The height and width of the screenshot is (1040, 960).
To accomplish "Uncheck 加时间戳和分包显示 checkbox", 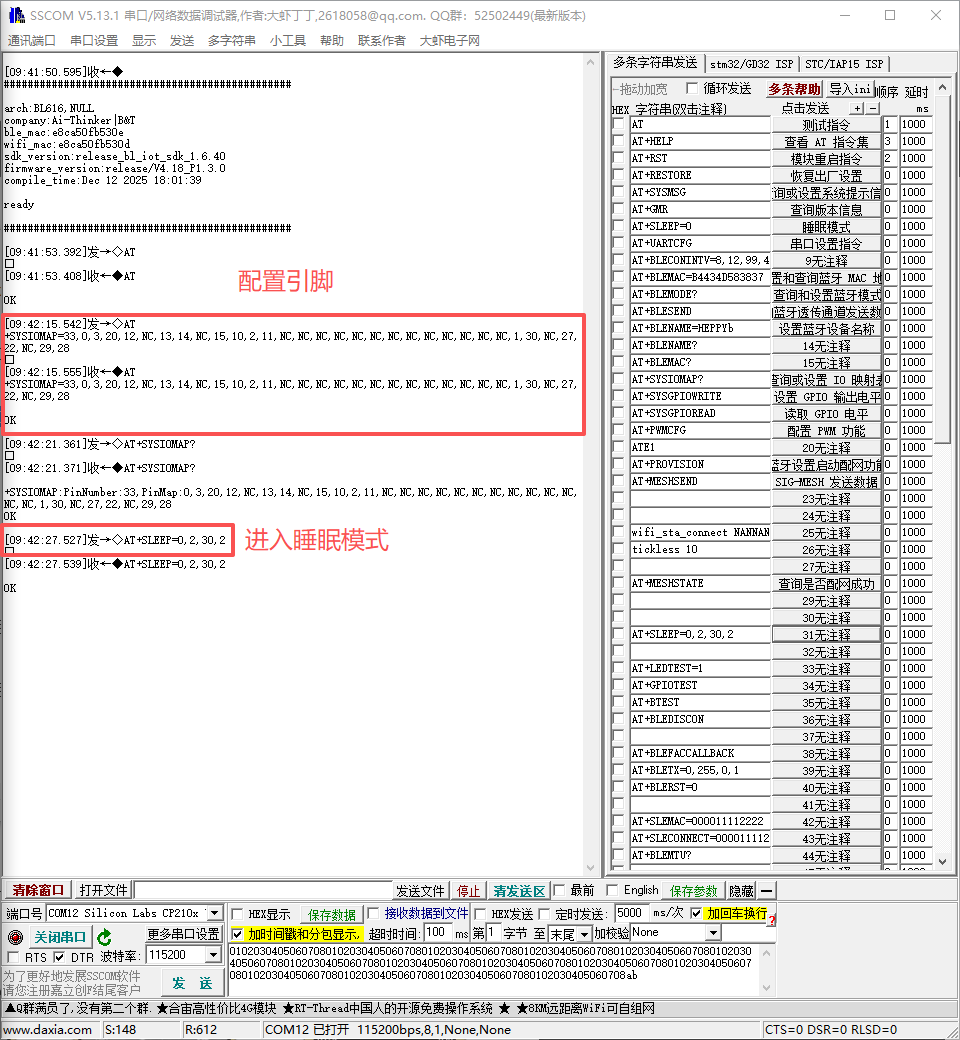I will coord(238,934).
